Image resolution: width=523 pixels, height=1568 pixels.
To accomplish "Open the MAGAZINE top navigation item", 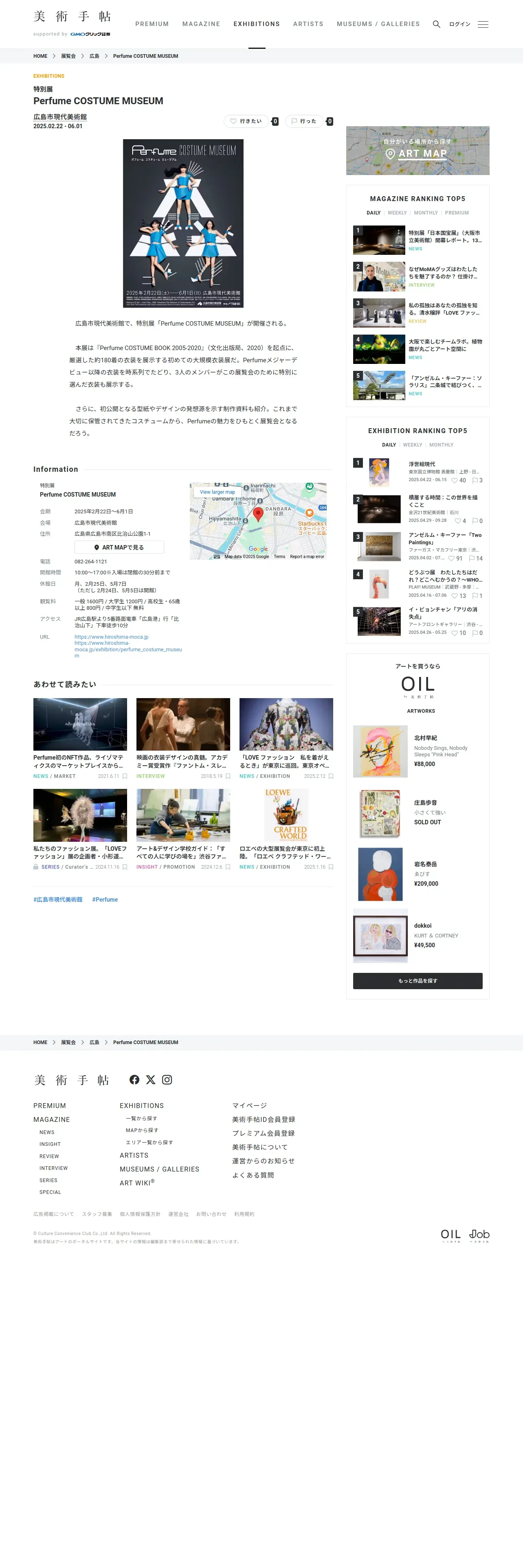I will 201,24.
